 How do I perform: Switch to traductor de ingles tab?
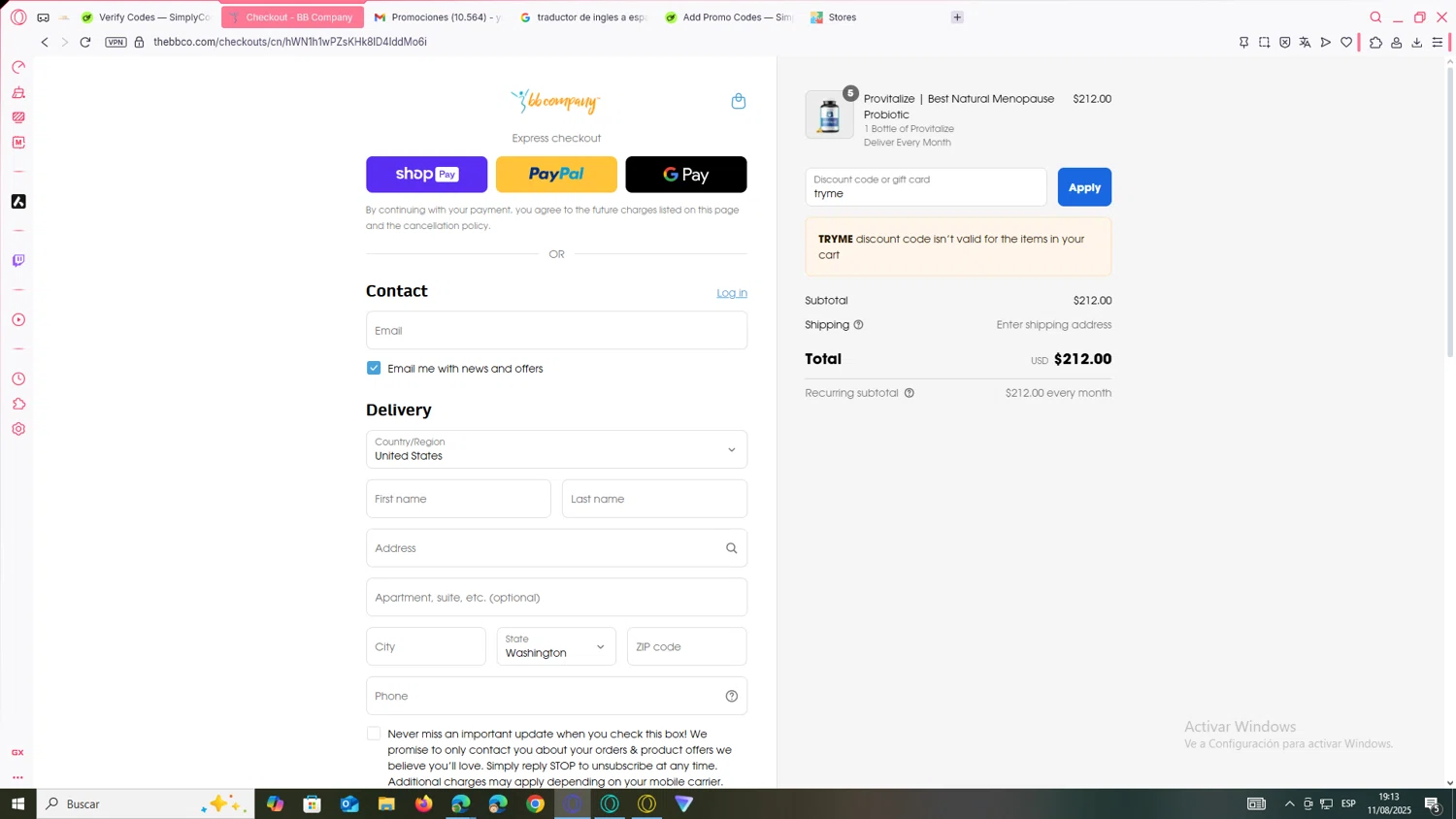(x=583, y=17)
